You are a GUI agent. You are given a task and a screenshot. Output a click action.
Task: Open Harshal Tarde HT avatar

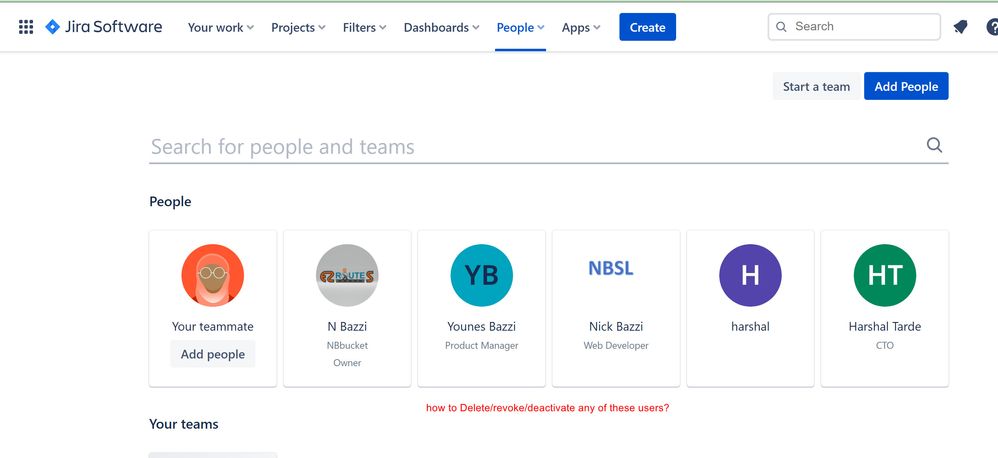(x=885, y=275)
